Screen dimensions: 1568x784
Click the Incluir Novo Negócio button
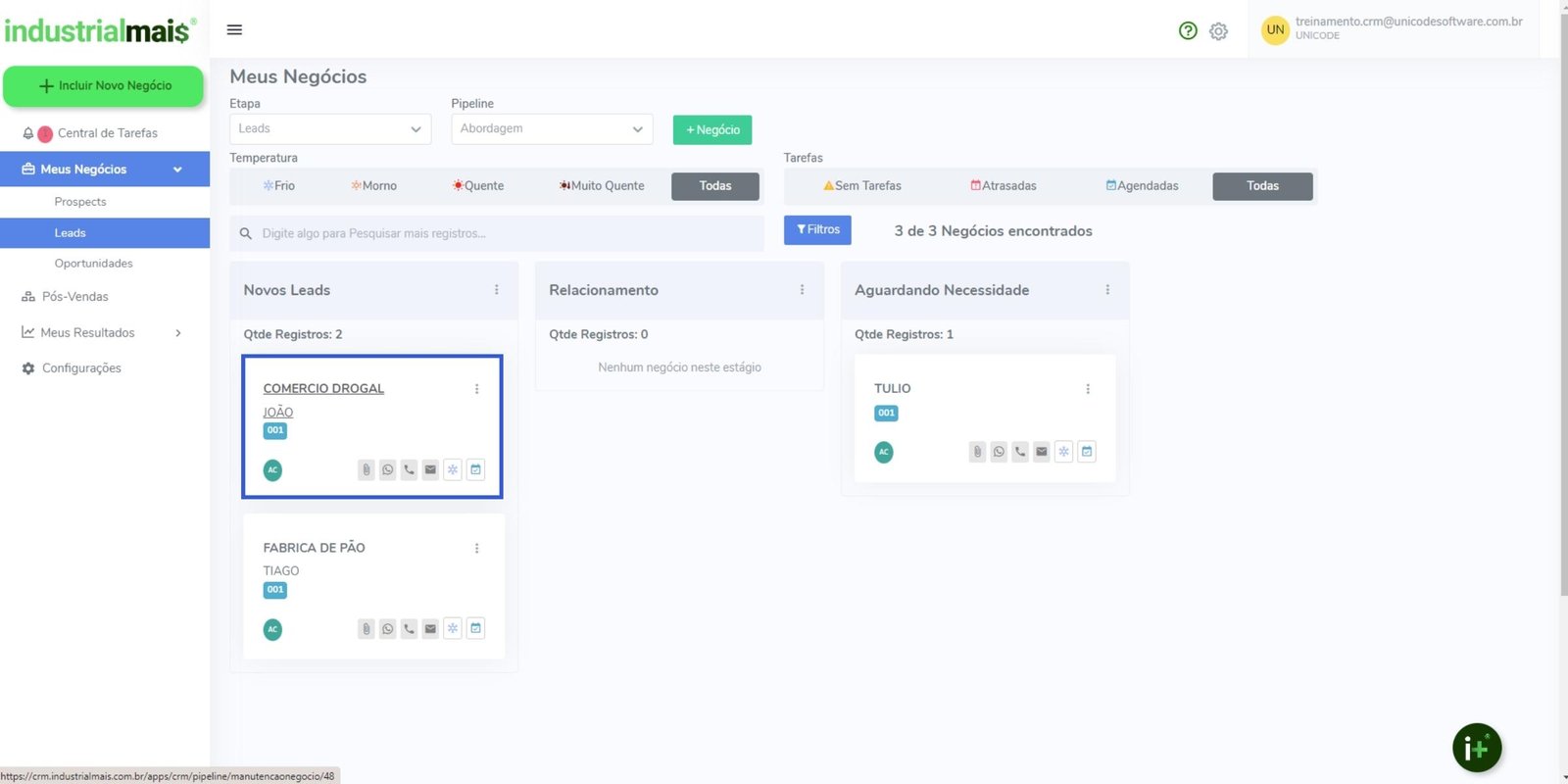coord(104,86)
